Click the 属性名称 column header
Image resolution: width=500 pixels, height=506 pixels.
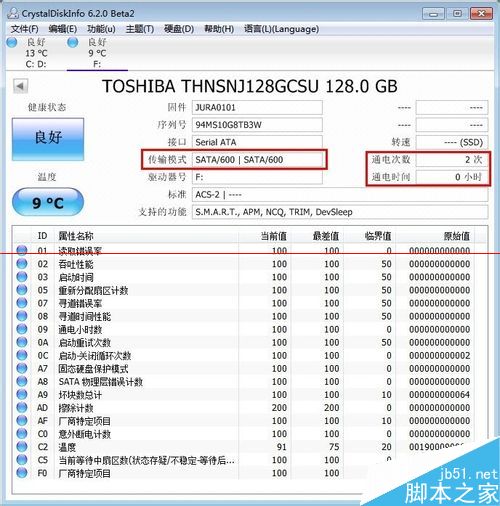point(76,236)
